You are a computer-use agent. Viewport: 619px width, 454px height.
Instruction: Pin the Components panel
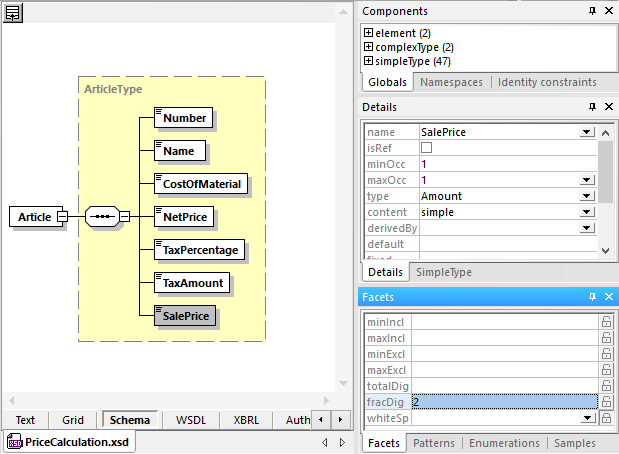click(x=592, y=11)
